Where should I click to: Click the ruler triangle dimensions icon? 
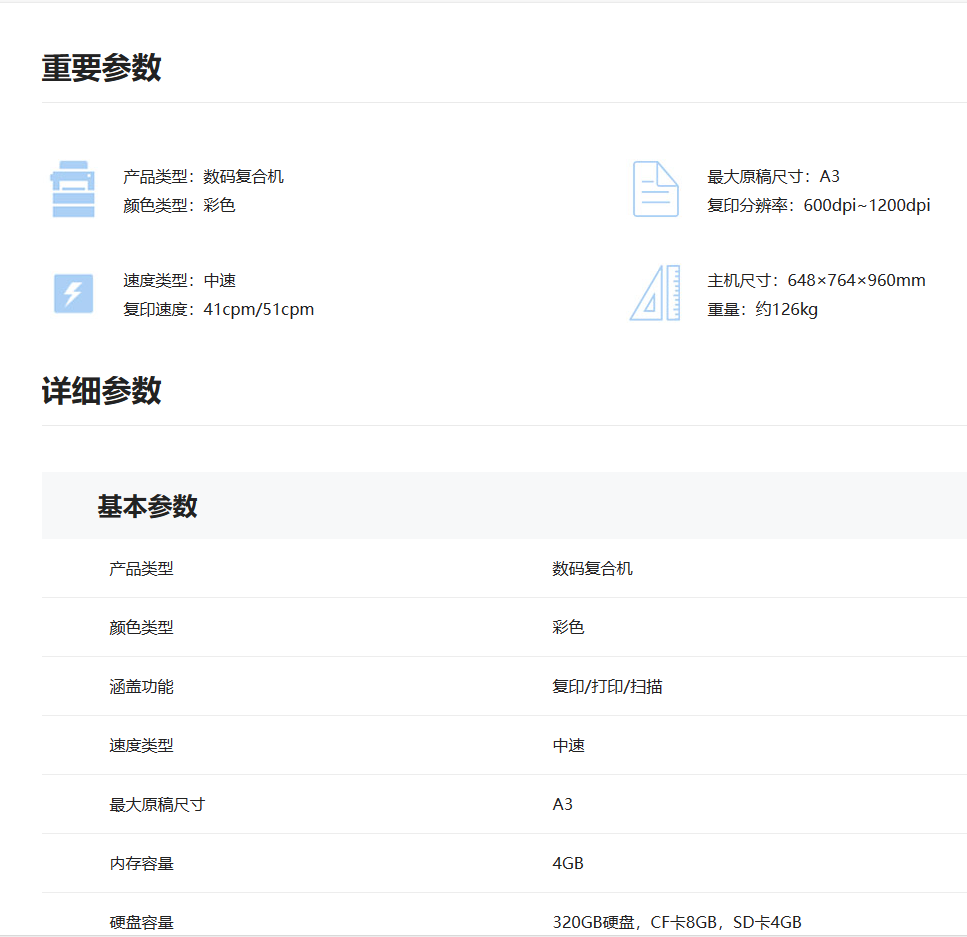[x=655, y=293]
